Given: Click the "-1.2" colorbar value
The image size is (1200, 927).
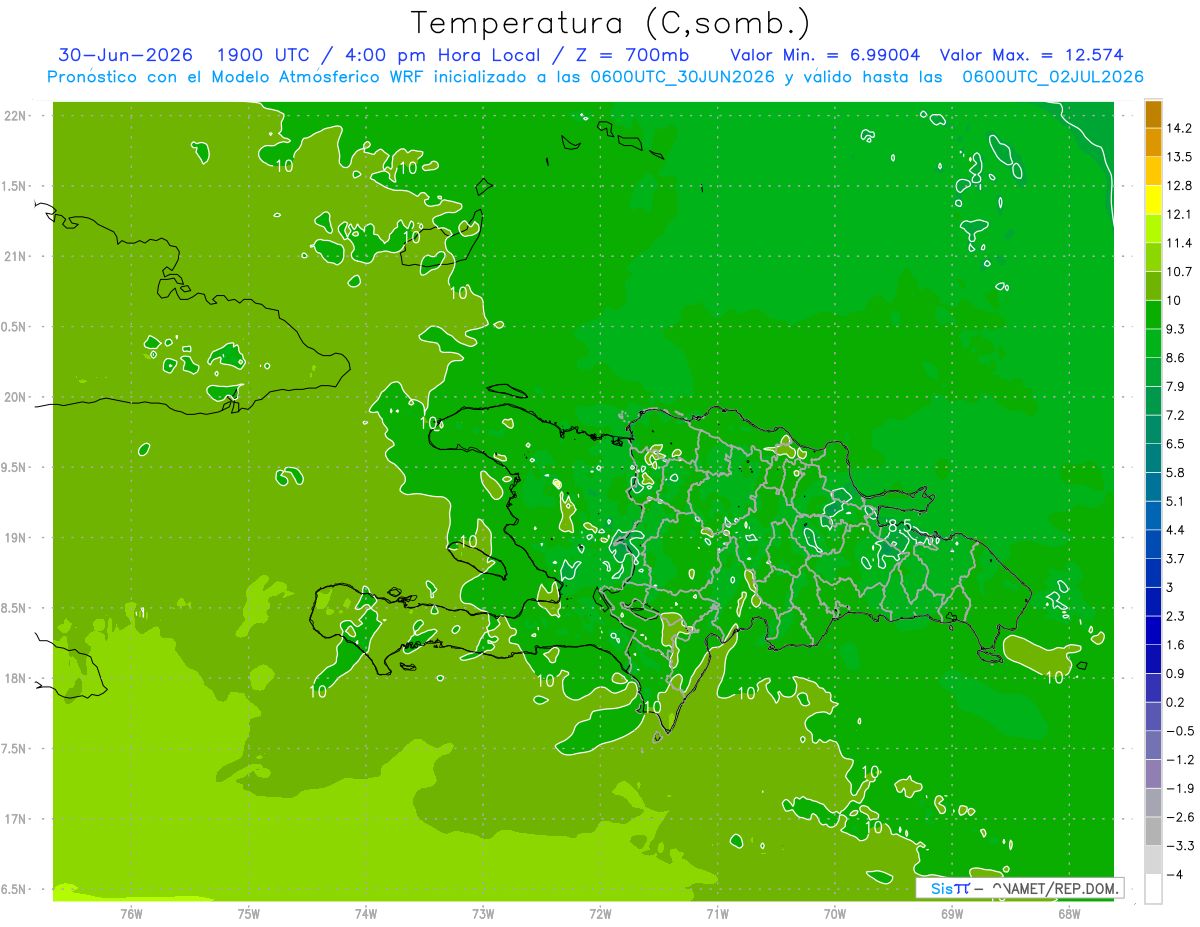Looking at the screenshot, I should 1180,760.
